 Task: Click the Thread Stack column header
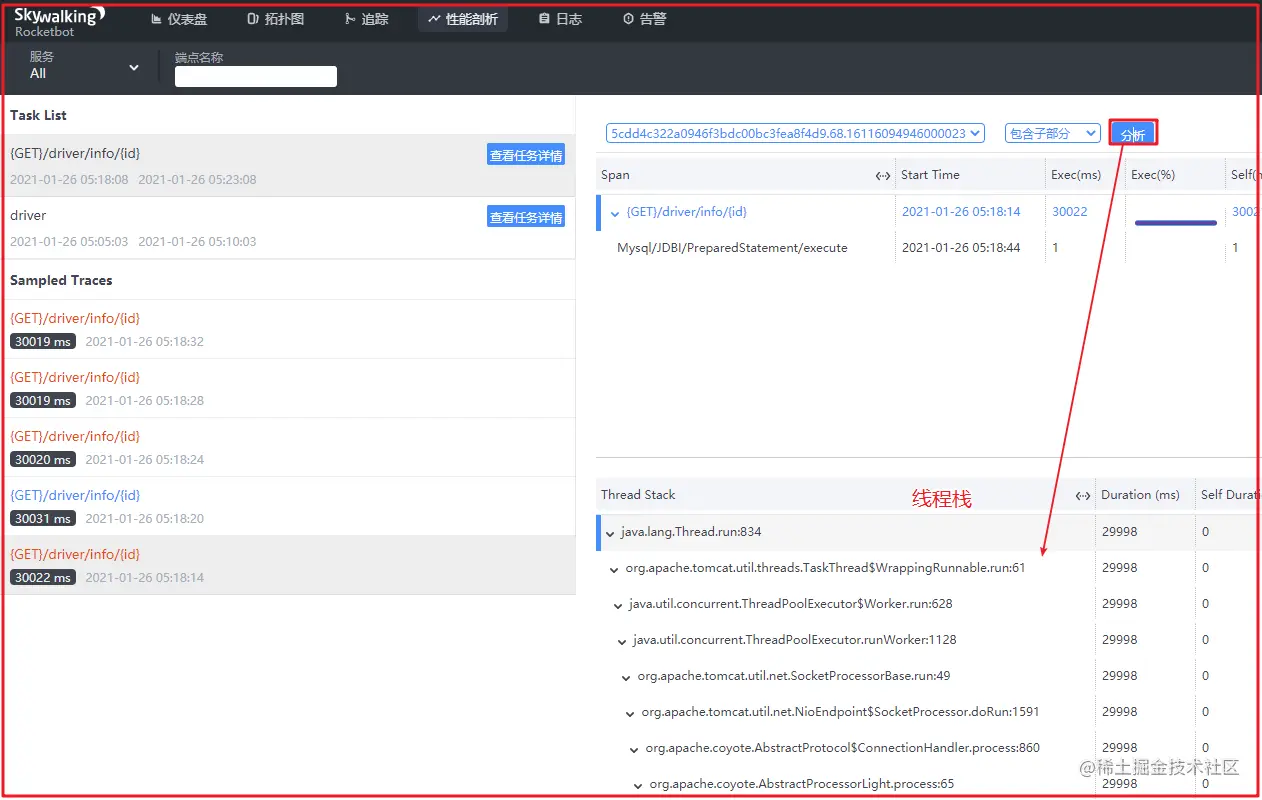(638, 494)
